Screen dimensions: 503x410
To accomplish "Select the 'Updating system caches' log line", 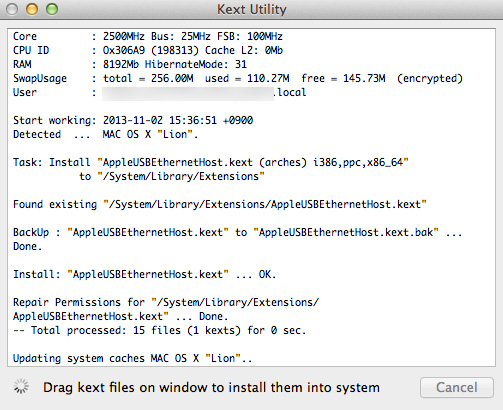I will 132,358.
